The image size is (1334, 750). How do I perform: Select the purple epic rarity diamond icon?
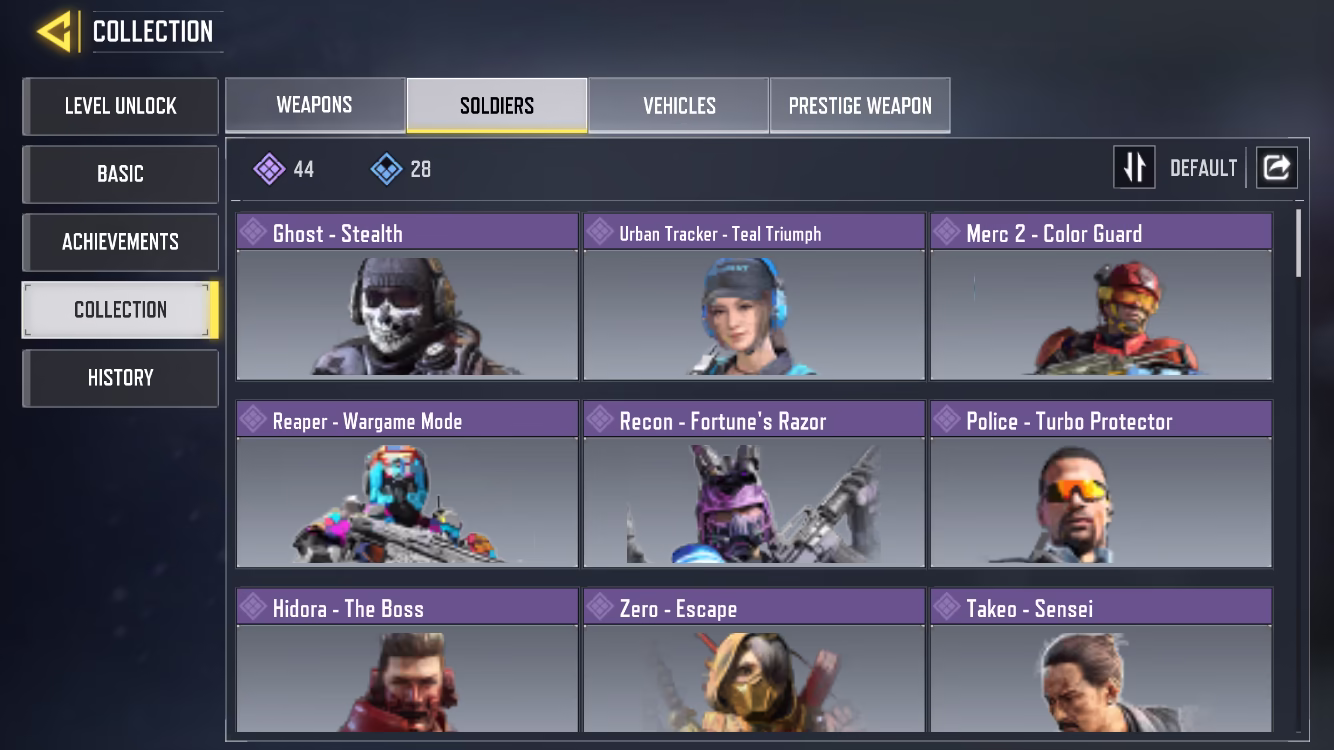[x=269, y=169]
